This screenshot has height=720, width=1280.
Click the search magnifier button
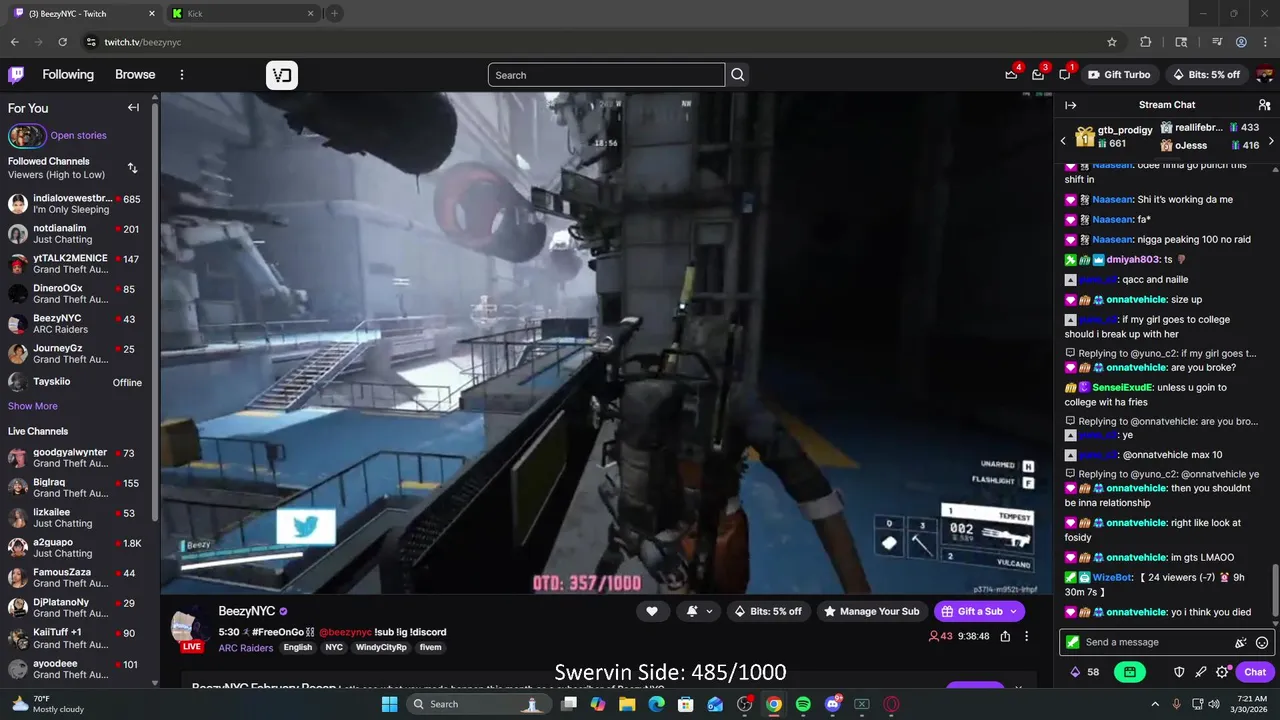click(738, 75)
